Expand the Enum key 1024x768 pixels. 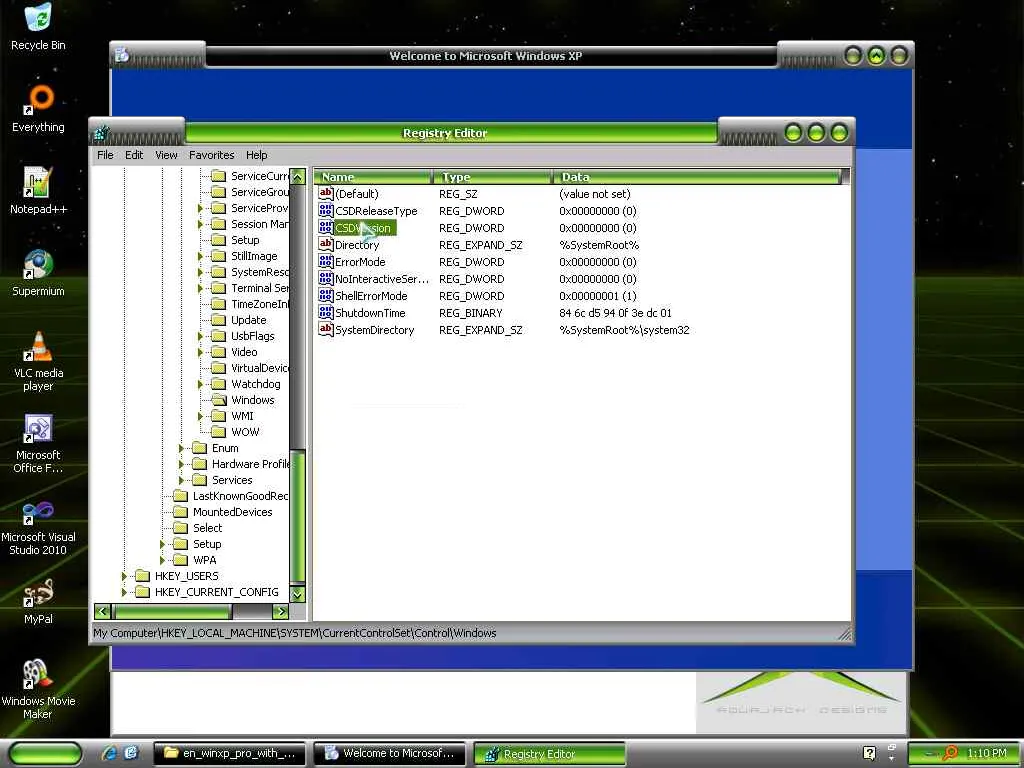182,448
